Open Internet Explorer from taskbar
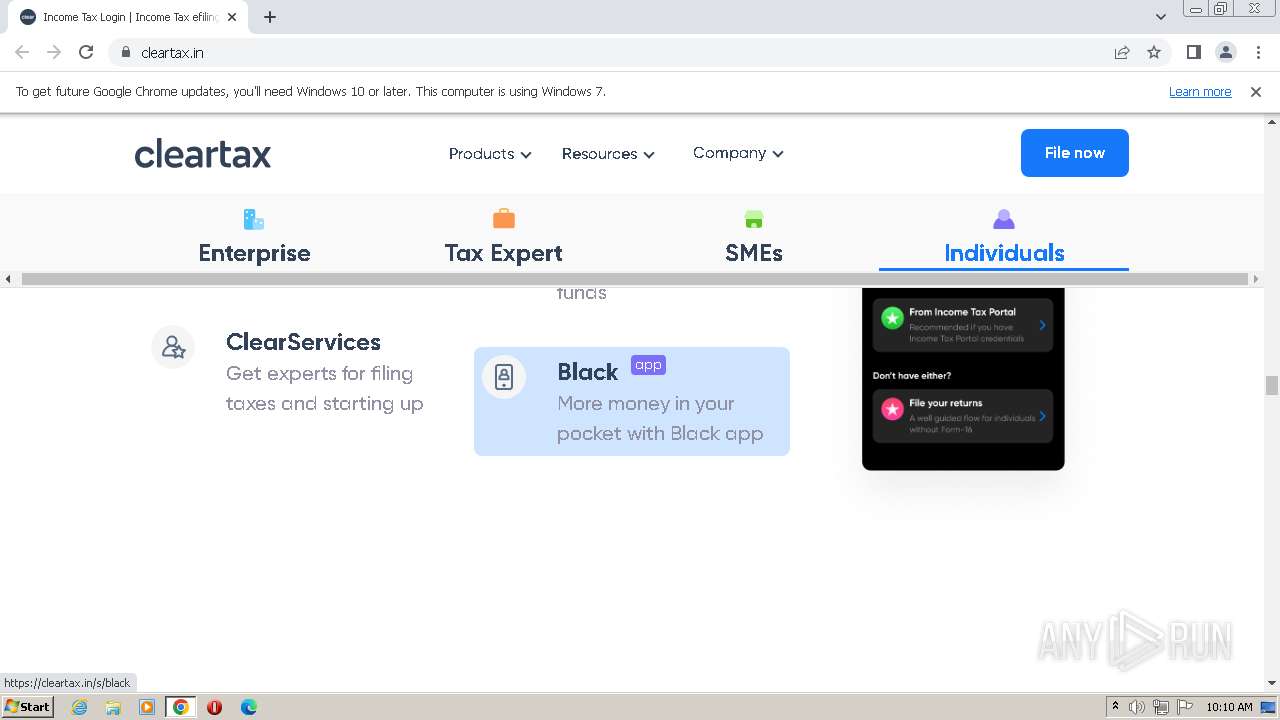 80,707
